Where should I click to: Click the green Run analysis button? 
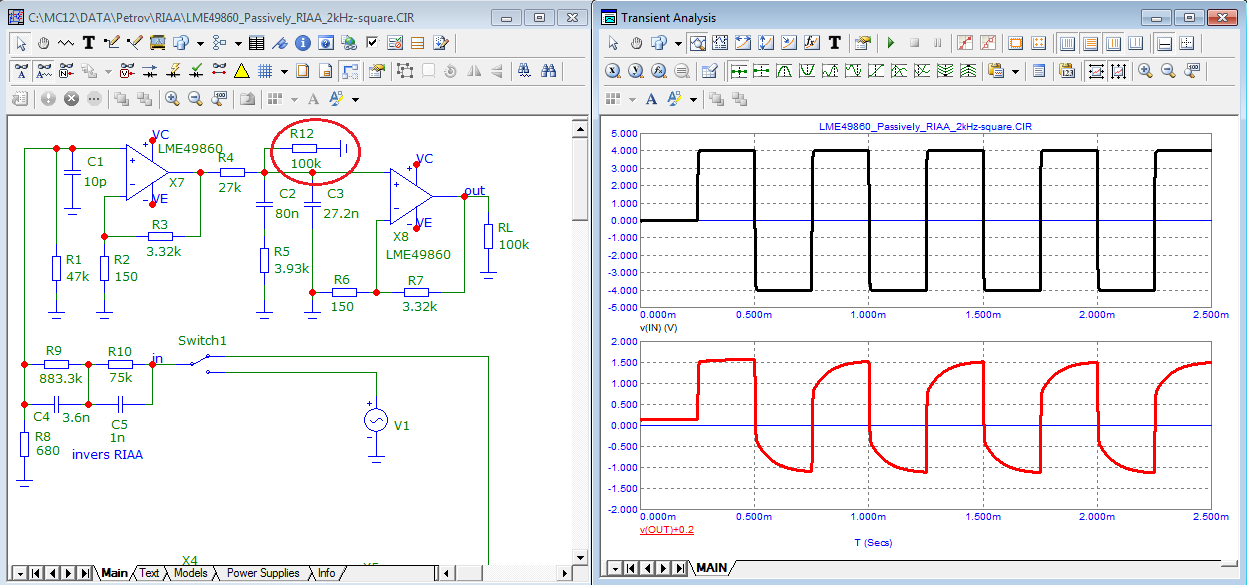click(x=891, y=43)
